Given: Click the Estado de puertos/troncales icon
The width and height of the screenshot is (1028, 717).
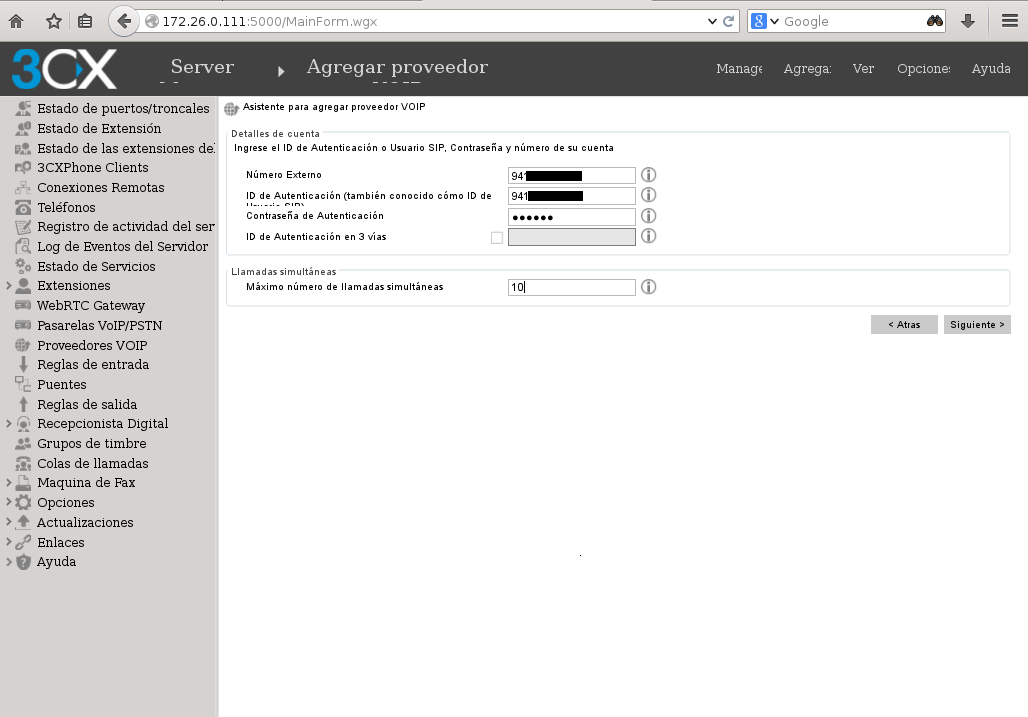Looking at the screenshot, I should pyautogui.click(x=24, y=108).
